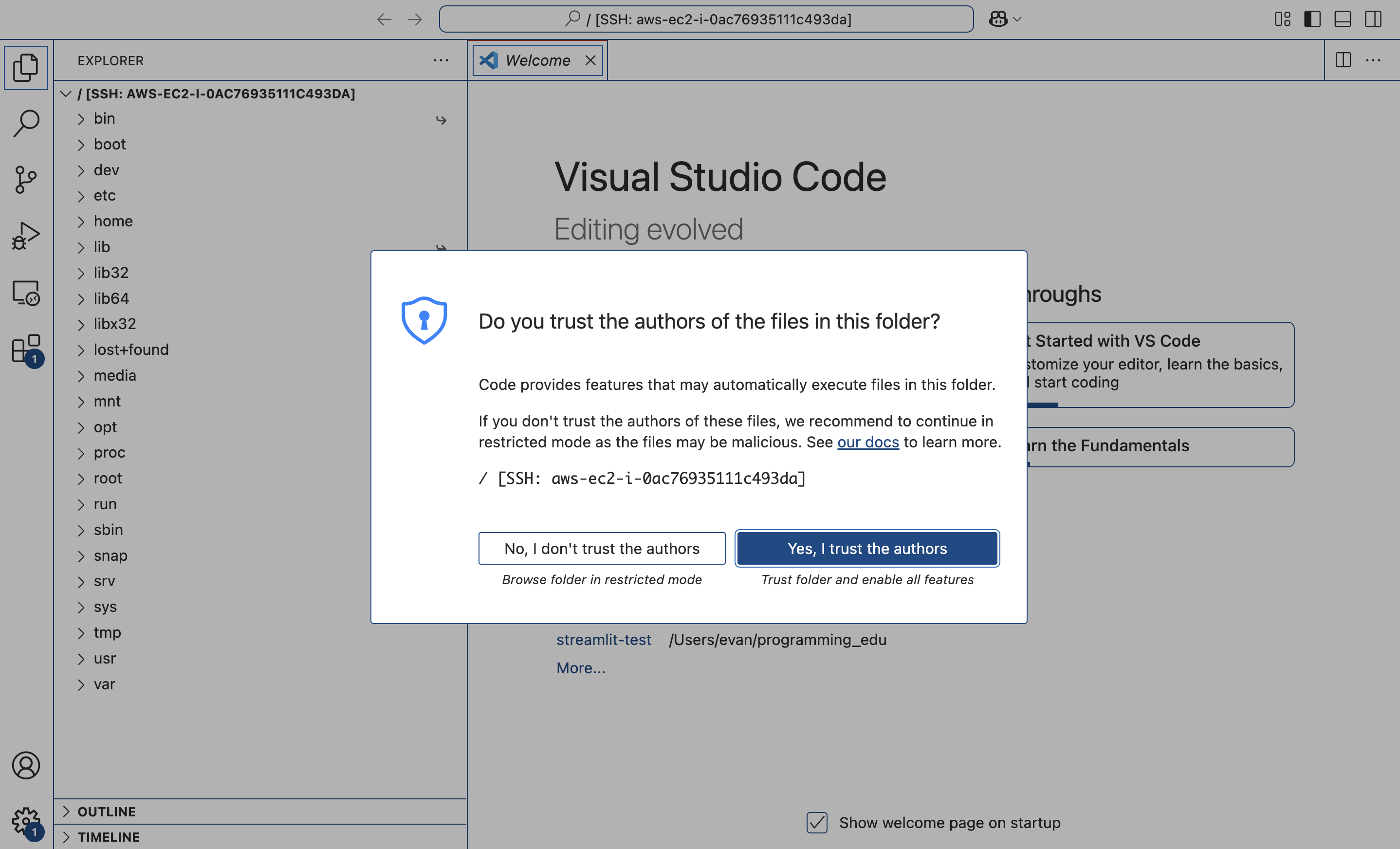Screen dimensions: 1400x849
Task: Open the Accounts menu icon
Action: pyautogui.click(x=26, y=765)
